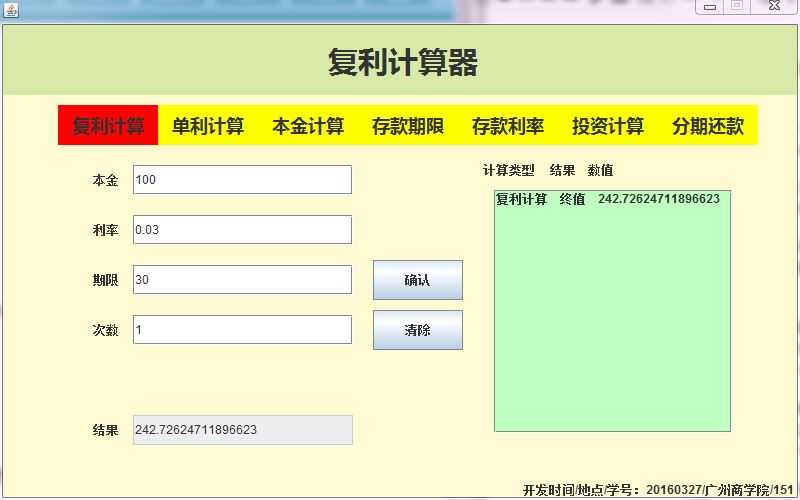
Task: Click the 利率 label
Action: (105, 230)
